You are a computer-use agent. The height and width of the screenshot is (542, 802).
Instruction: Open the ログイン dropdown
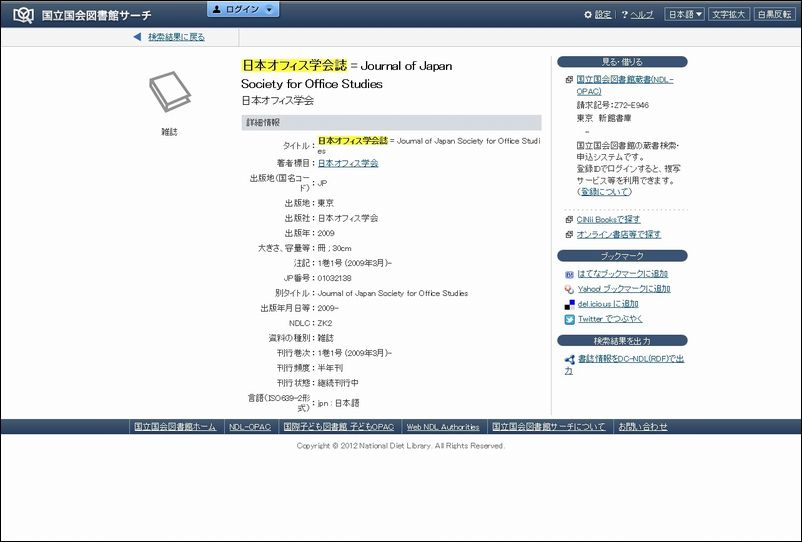coord(243,9)
